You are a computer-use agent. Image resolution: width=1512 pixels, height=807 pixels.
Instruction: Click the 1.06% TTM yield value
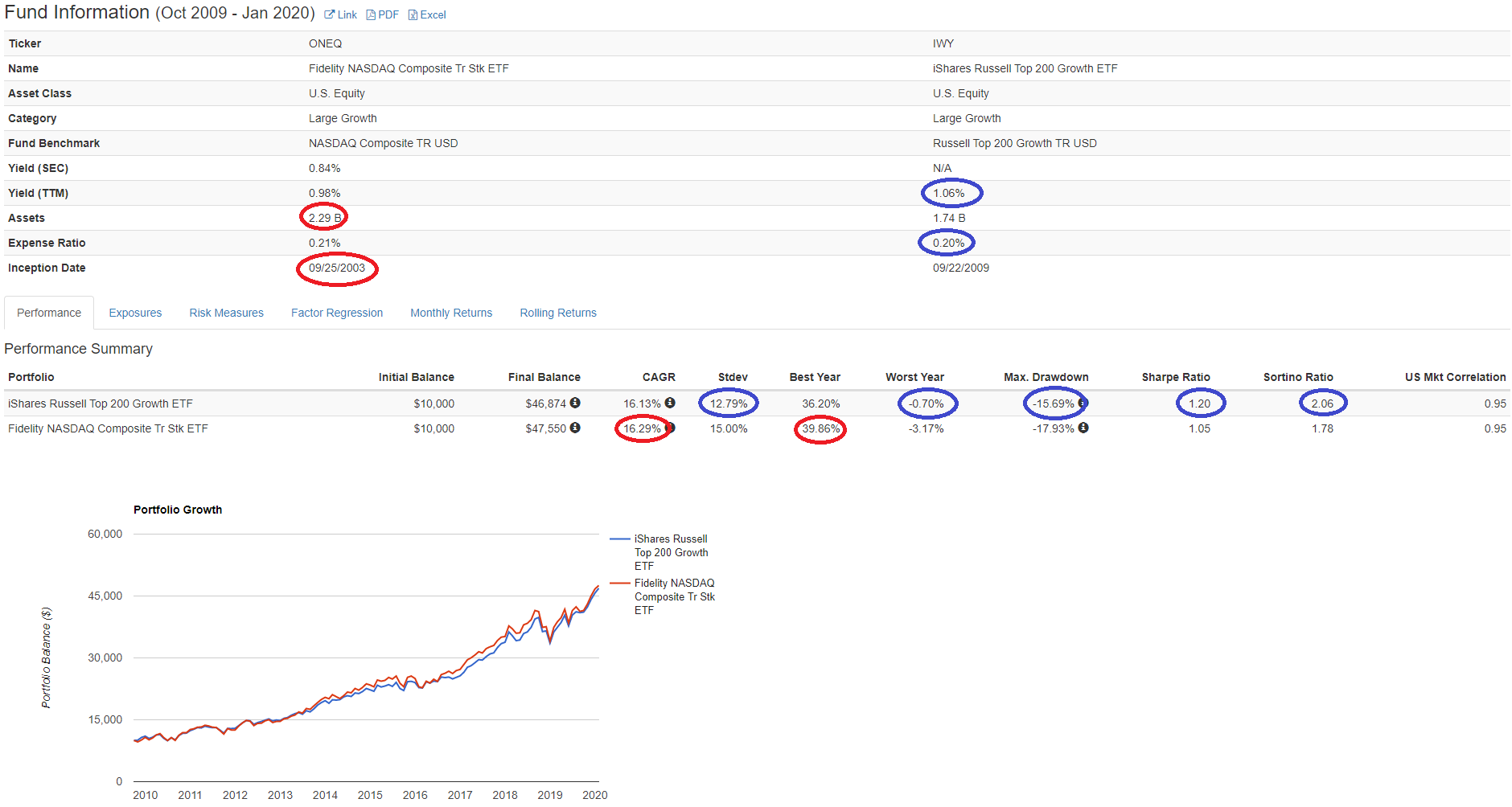(x=949, y=193)
